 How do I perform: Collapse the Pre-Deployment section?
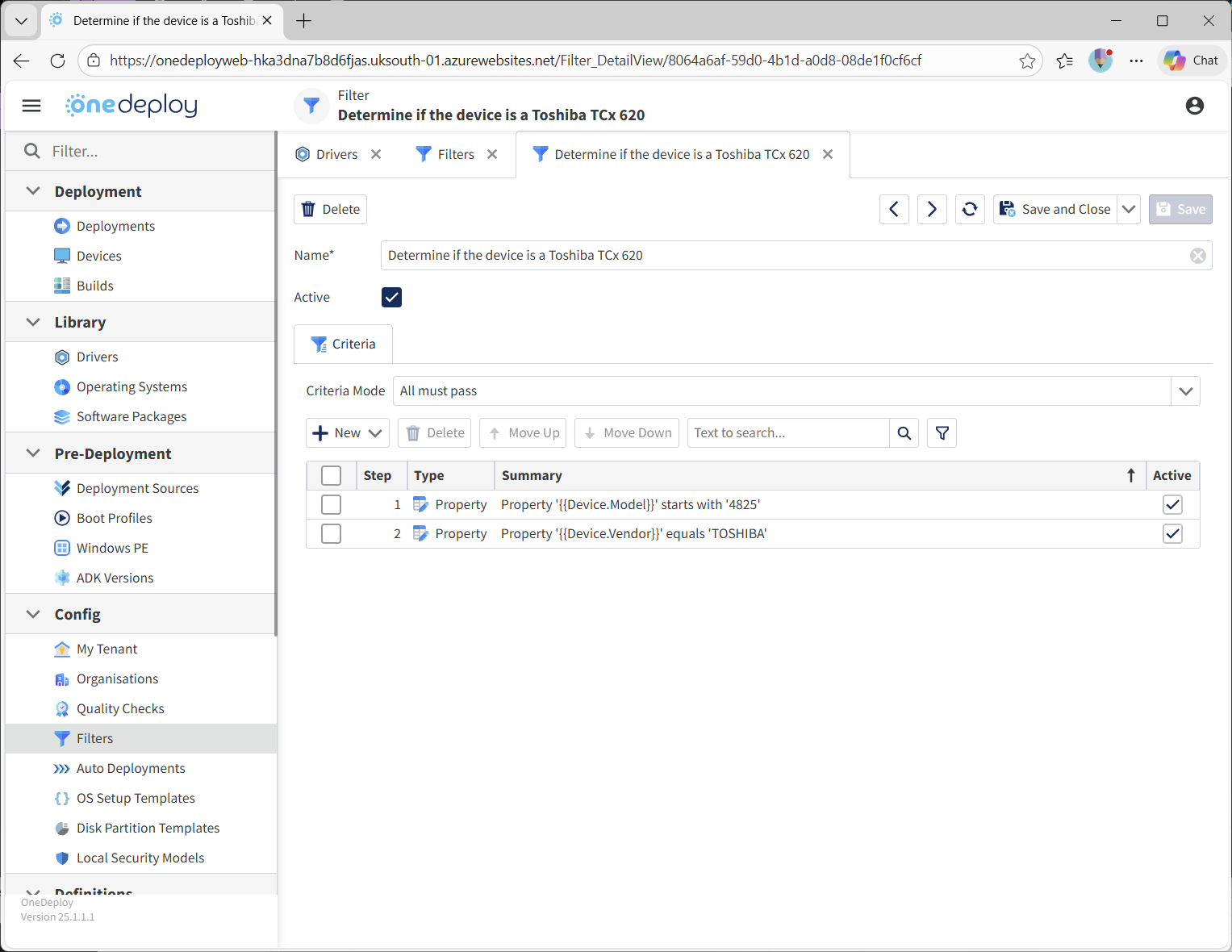33,453
